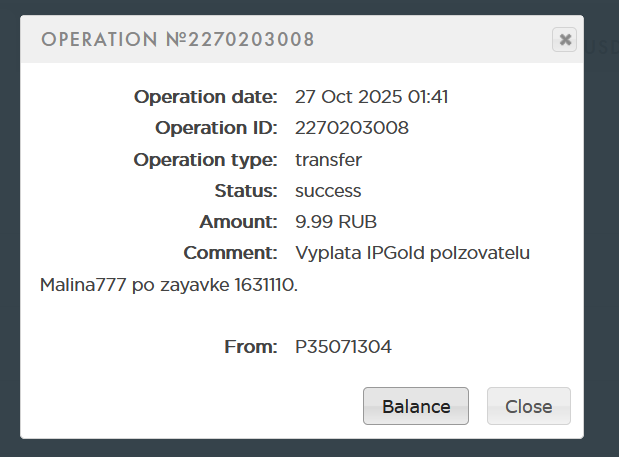The image size is (619, 457).
Task: Click the 'Malina777 po zayavke 1631110' comment line
Action: (x=169, y=285)
